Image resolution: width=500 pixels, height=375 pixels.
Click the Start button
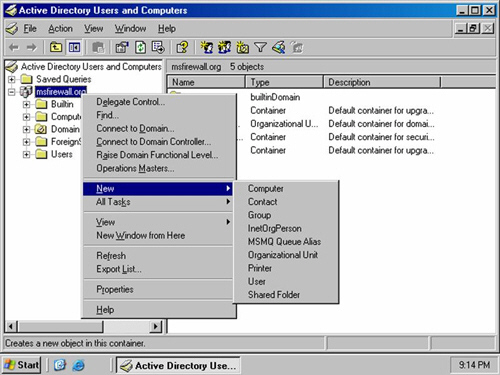[x=22, y=365]
